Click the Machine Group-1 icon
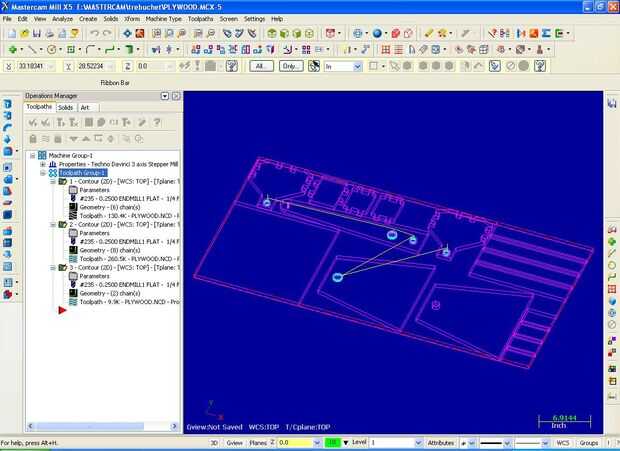Screen dimensions: 620x451 coord(42,155)
